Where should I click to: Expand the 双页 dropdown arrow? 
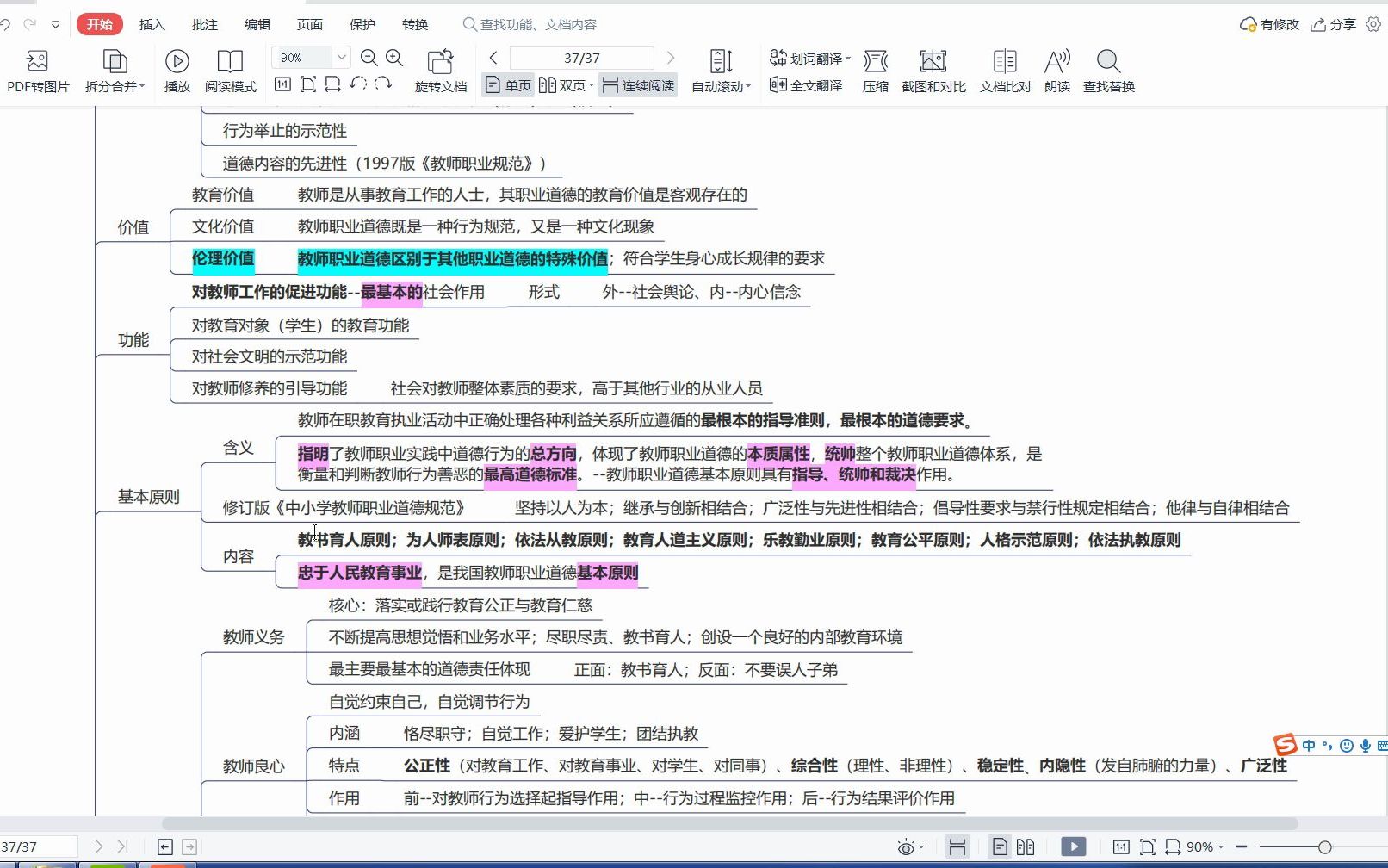pos(592,85)
